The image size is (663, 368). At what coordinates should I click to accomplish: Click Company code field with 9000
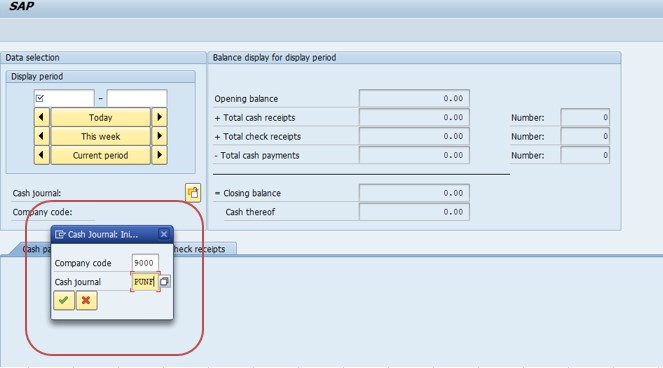[x=145, y=263]
